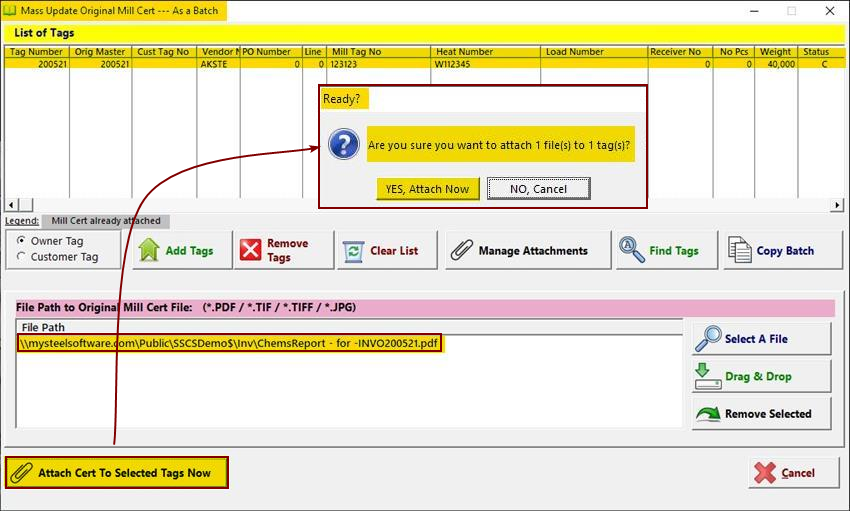This screenshot has width=850, height=511.
Task: Click the Drag & Drop green arrow icon
Action: tap(707, 376)
